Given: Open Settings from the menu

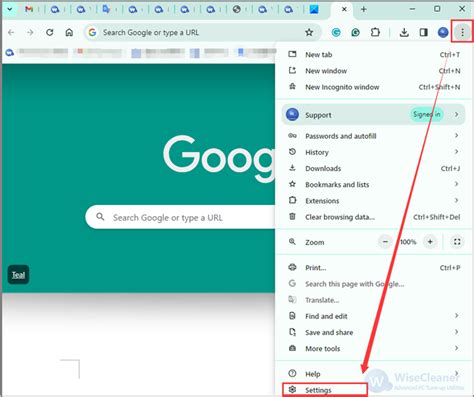Looking at the screenshot, I should tap(325, 390).
